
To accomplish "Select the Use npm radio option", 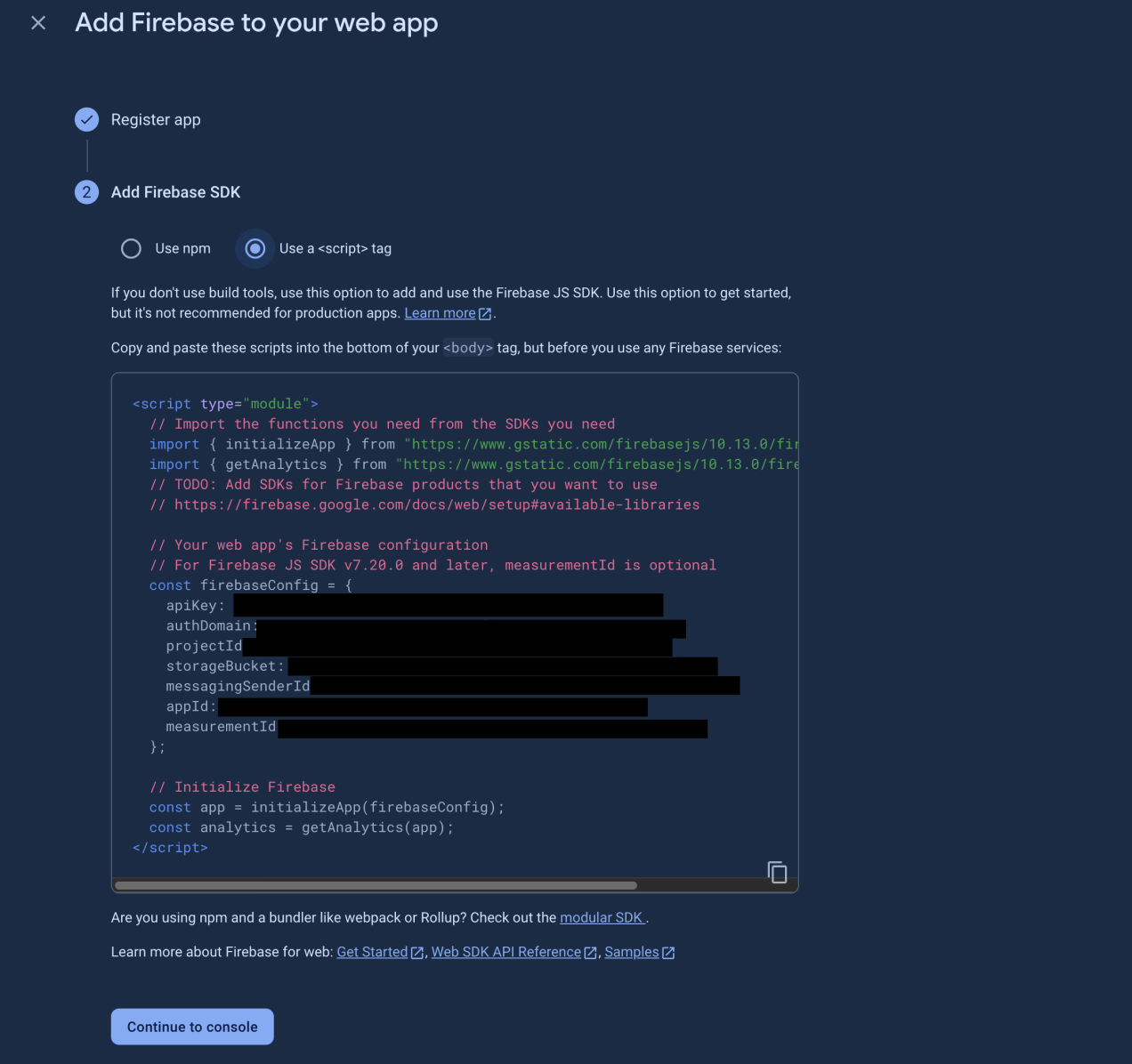I will click(x=131, y=249).
